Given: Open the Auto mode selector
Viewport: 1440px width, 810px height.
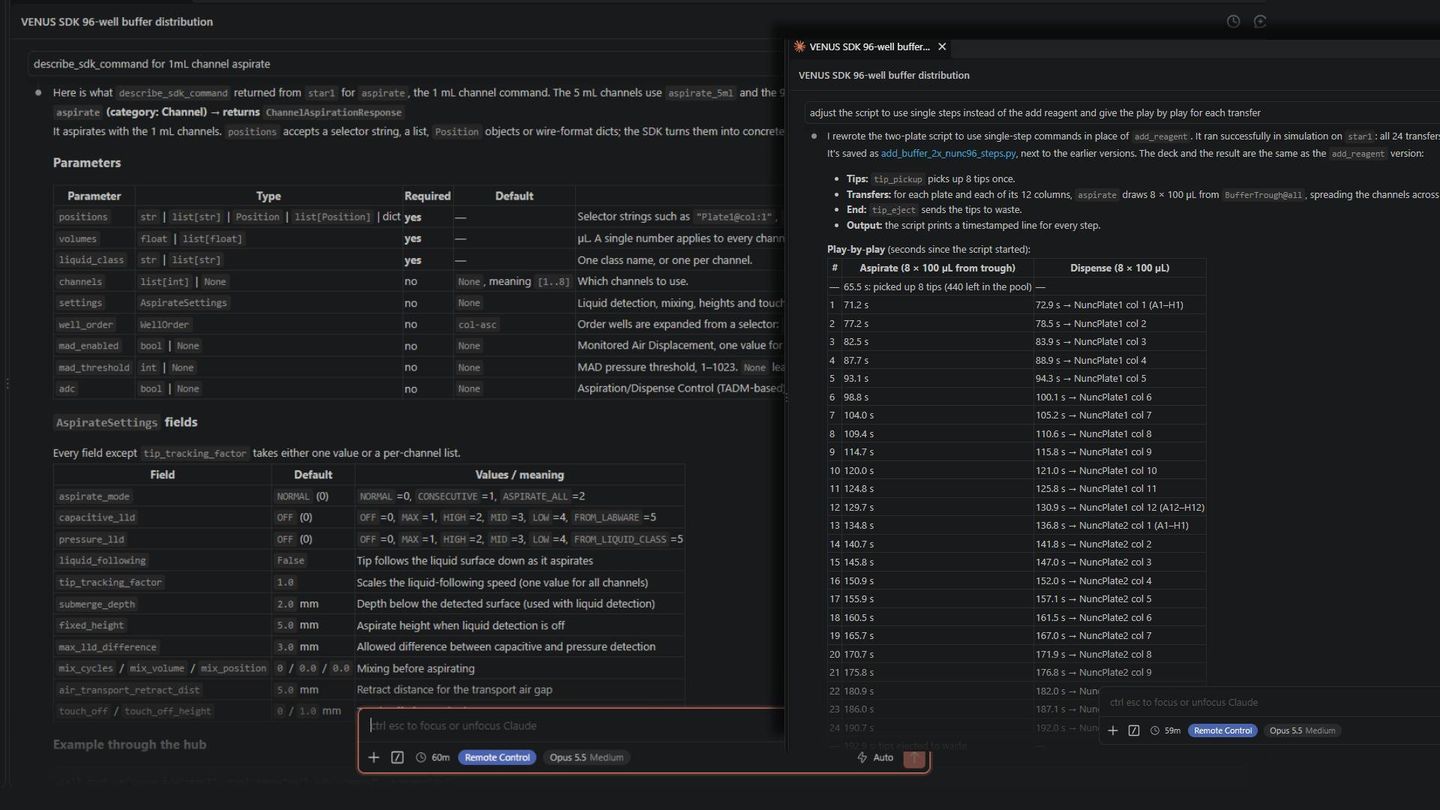Looking at the screenshot, I should click(x=883, y=757).
